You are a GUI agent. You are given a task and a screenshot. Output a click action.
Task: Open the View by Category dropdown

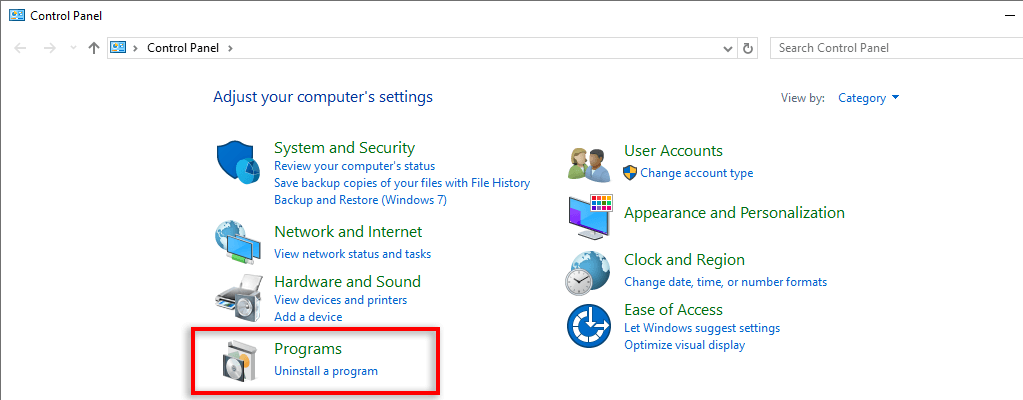pos(868,98)
